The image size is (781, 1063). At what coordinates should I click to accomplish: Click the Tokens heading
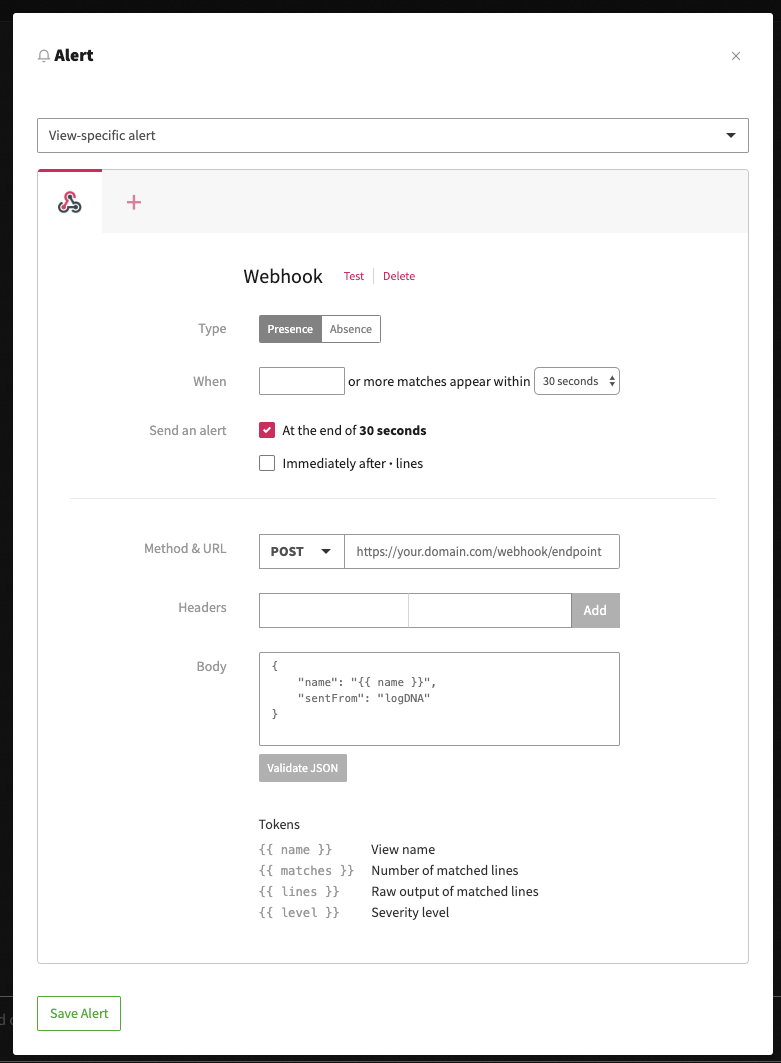click(279, 824)
